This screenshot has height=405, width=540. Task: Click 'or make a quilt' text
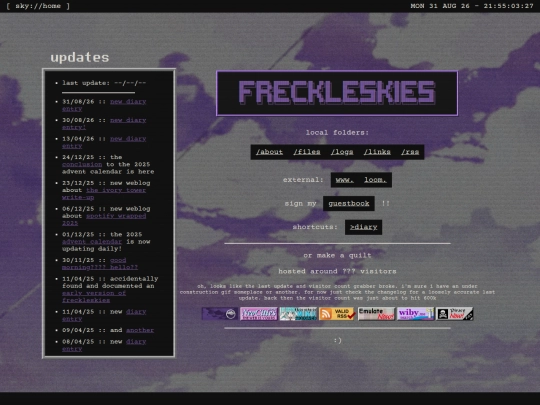[x=337, y=256]
